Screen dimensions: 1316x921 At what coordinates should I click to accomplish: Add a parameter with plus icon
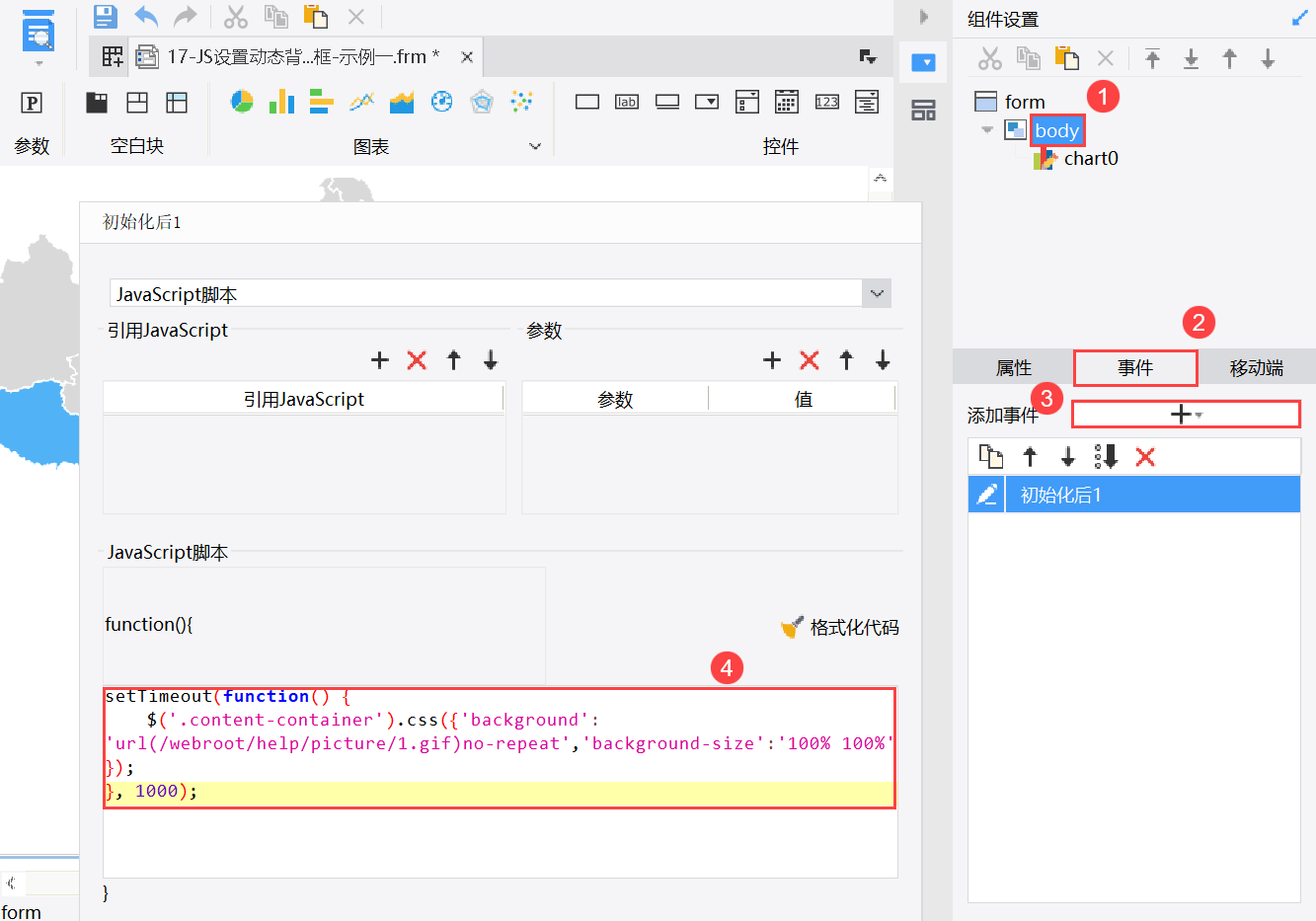(x=772, y=360)
